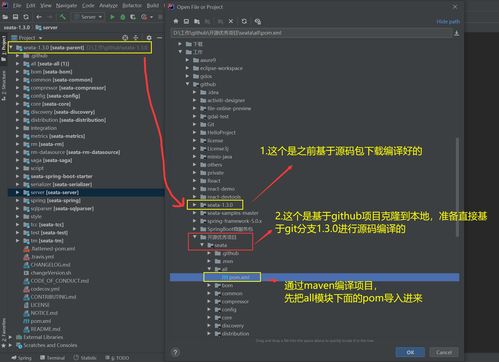The width and height of the screenshot is (499, 362).
Task: Start debugging with the green bug icon
Action: pyautogui.click(x=123, y=17)
